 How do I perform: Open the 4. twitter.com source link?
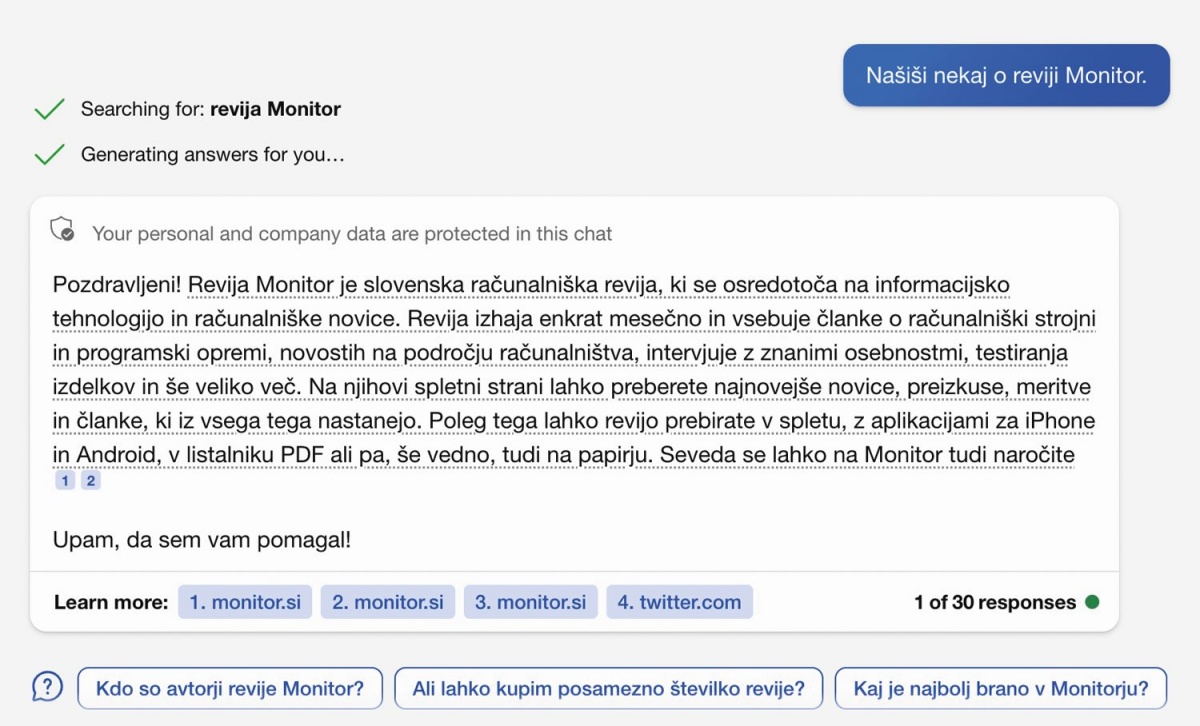click(x=680, y=602)
